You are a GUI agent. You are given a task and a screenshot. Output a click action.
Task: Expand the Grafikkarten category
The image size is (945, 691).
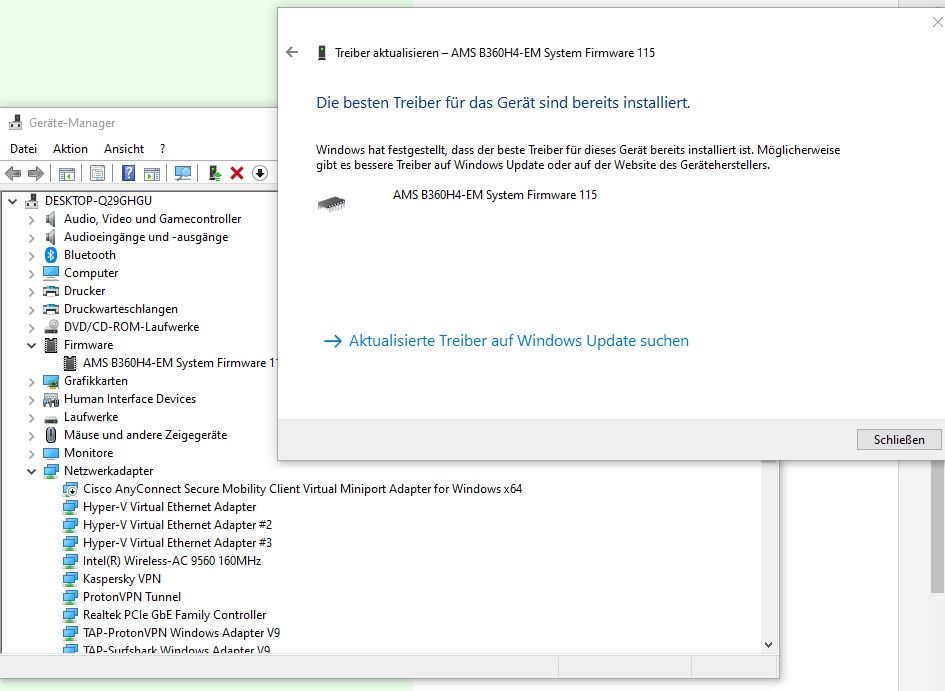coord(31,381)
